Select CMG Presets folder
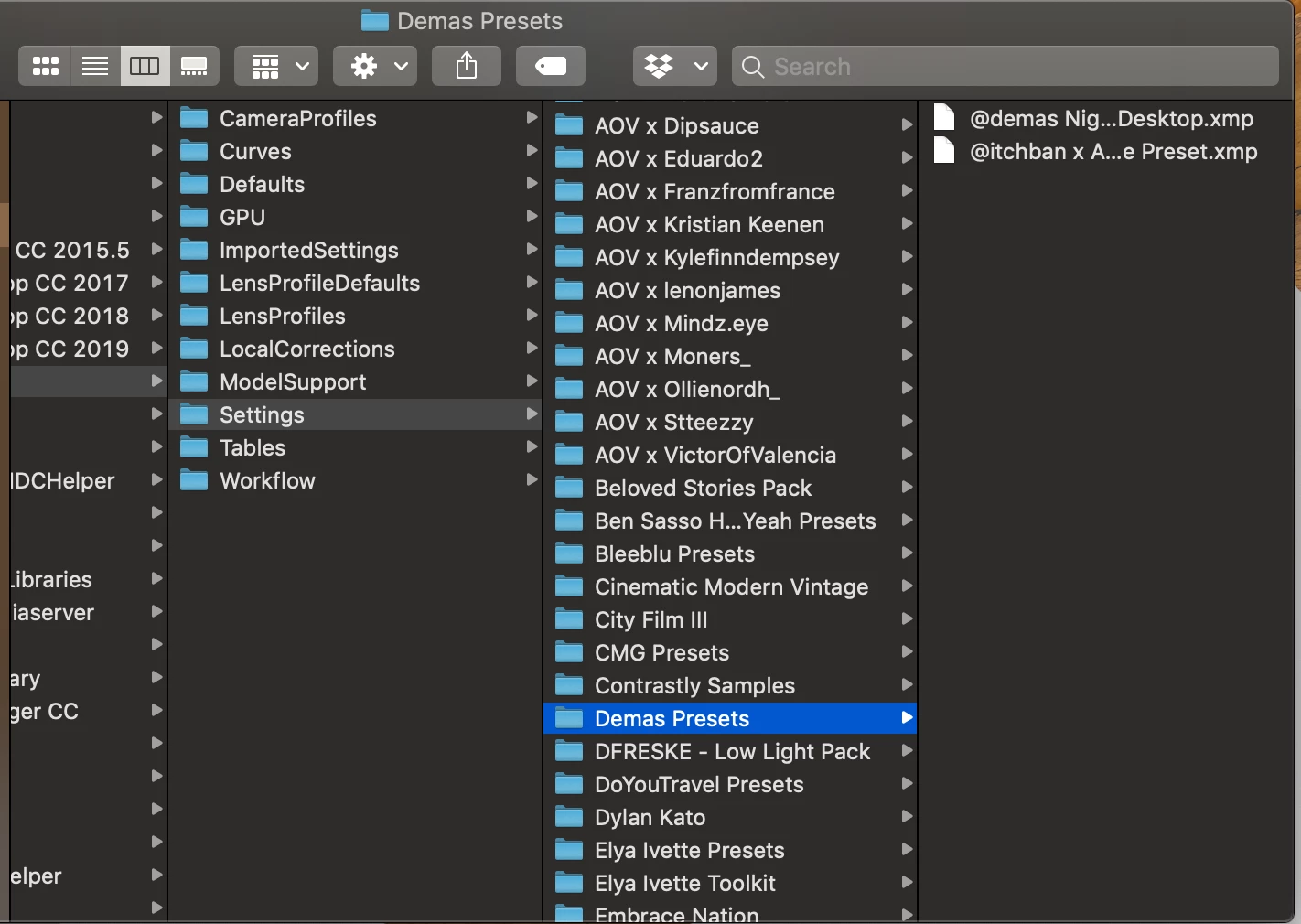The image size is (1301, 924). (x=730, y=652)
